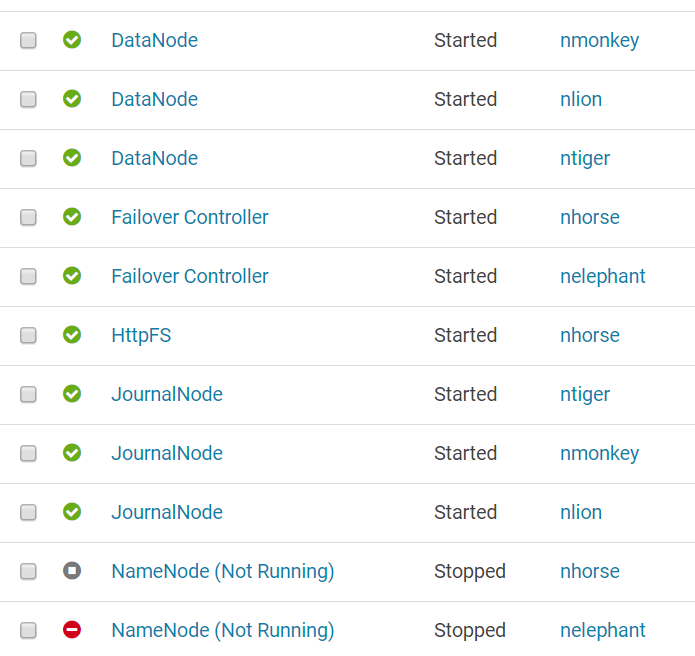Go to host nelephant in NameNode row
Screen dimensions: 695x656
coord(602,630)
